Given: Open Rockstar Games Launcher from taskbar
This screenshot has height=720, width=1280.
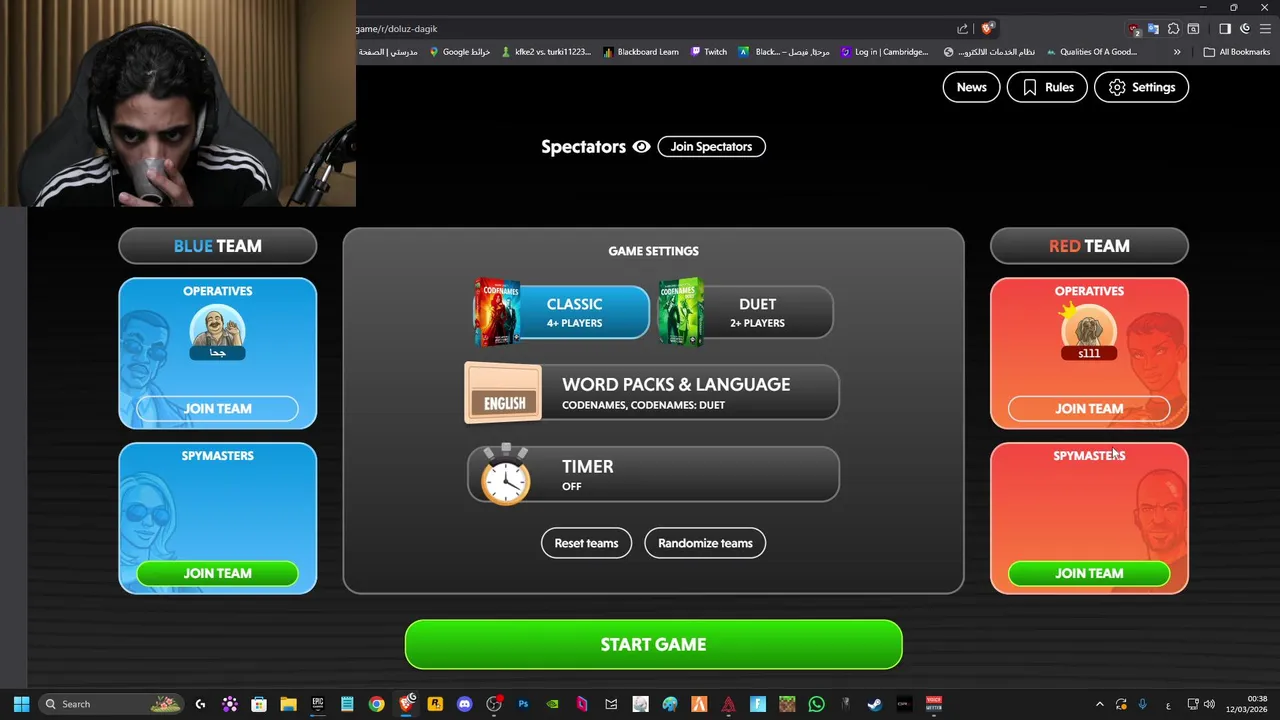Looking at the screenshot, I should click(435, 704).
